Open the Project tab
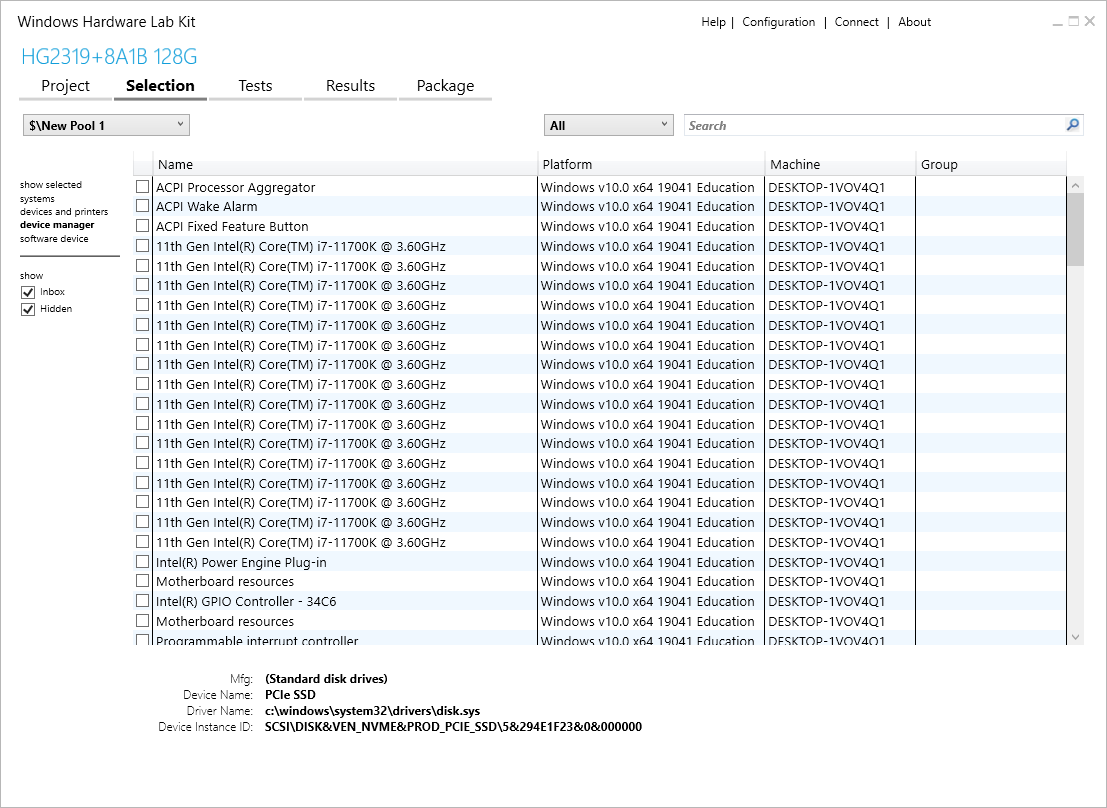 tap(66, 85)
